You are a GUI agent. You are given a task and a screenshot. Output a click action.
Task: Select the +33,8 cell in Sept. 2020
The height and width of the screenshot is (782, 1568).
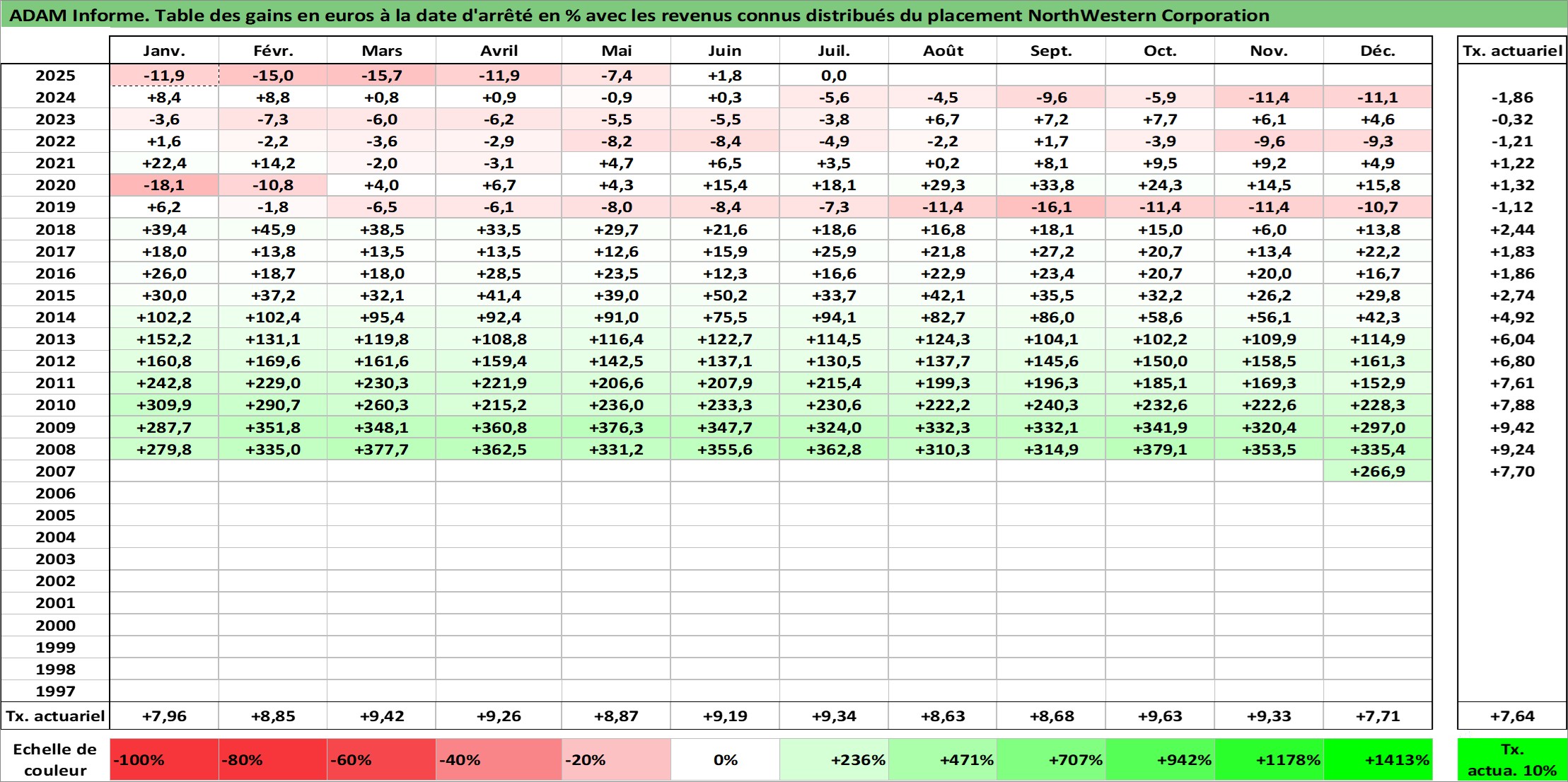[x=1051, y=185]
